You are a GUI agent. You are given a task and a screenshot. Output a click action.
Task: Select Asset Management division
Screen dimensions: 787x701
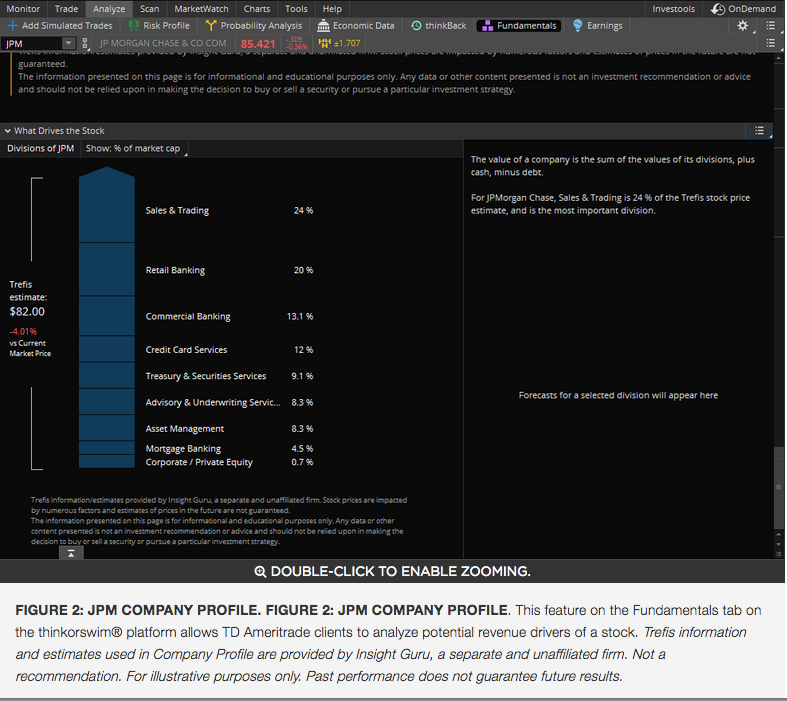[x=185, y=429]
